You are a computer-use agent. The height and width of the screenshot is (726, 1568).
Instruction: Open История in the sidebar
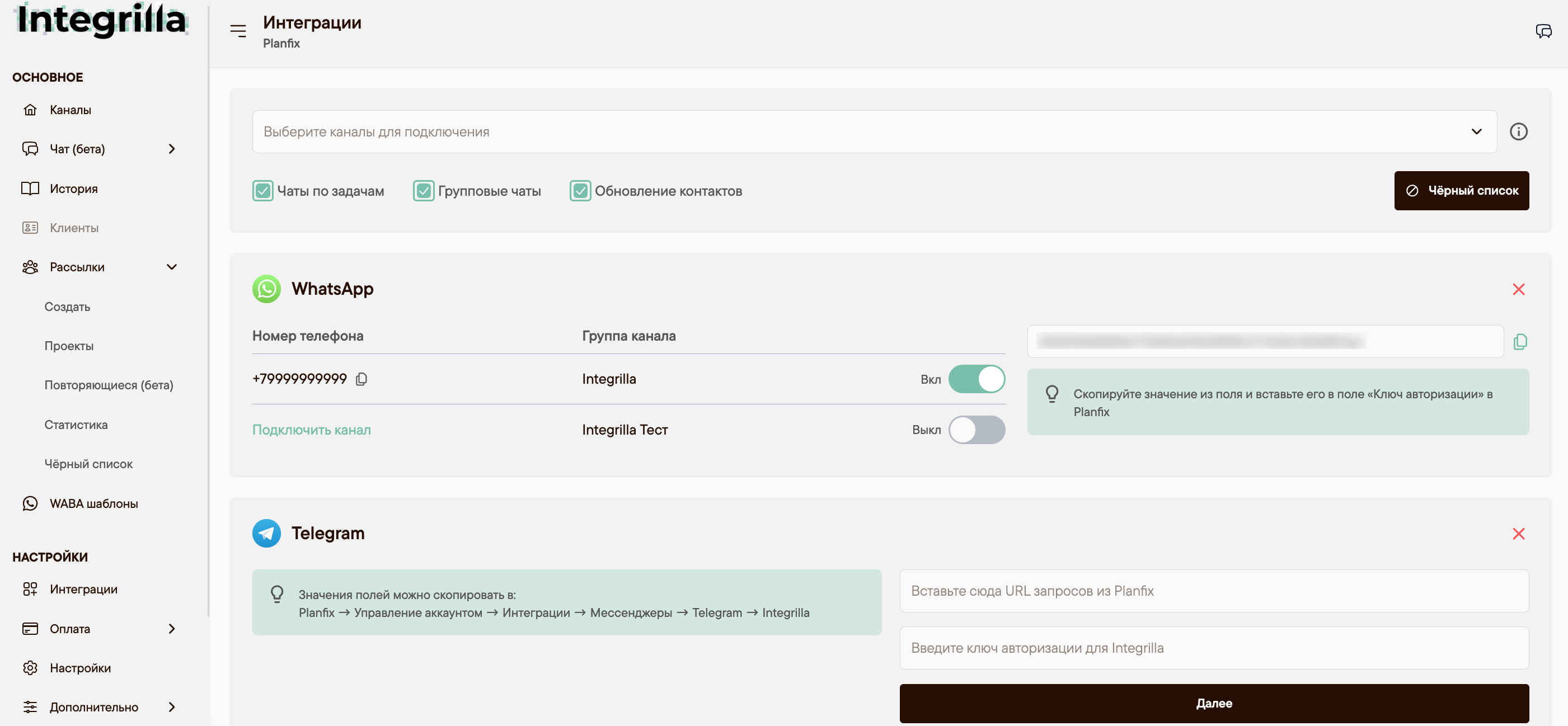[x=74, y=188]
